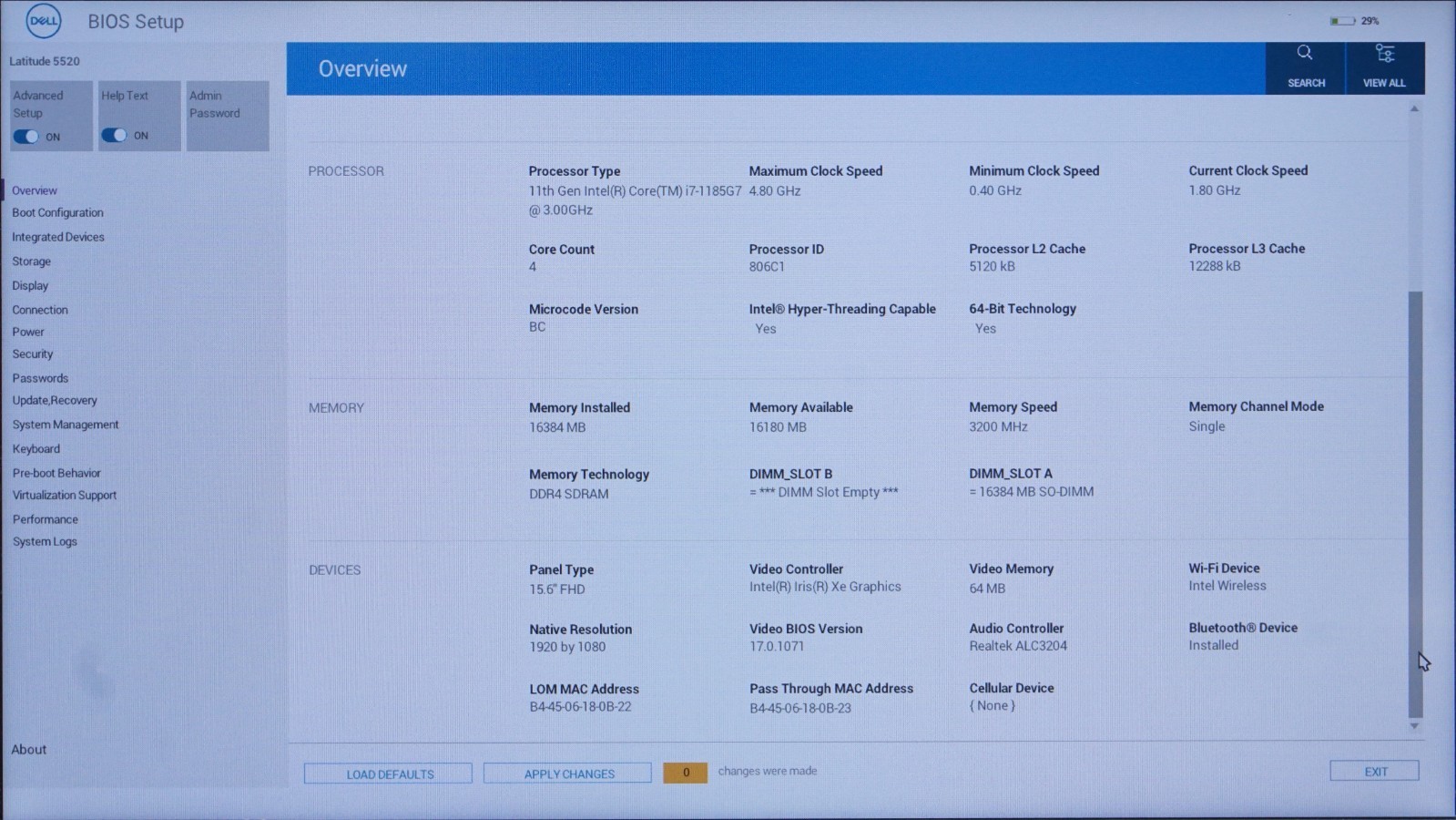Open Boot Configuration section
This screenshot has width=1456, height=820.
[57, 212]
